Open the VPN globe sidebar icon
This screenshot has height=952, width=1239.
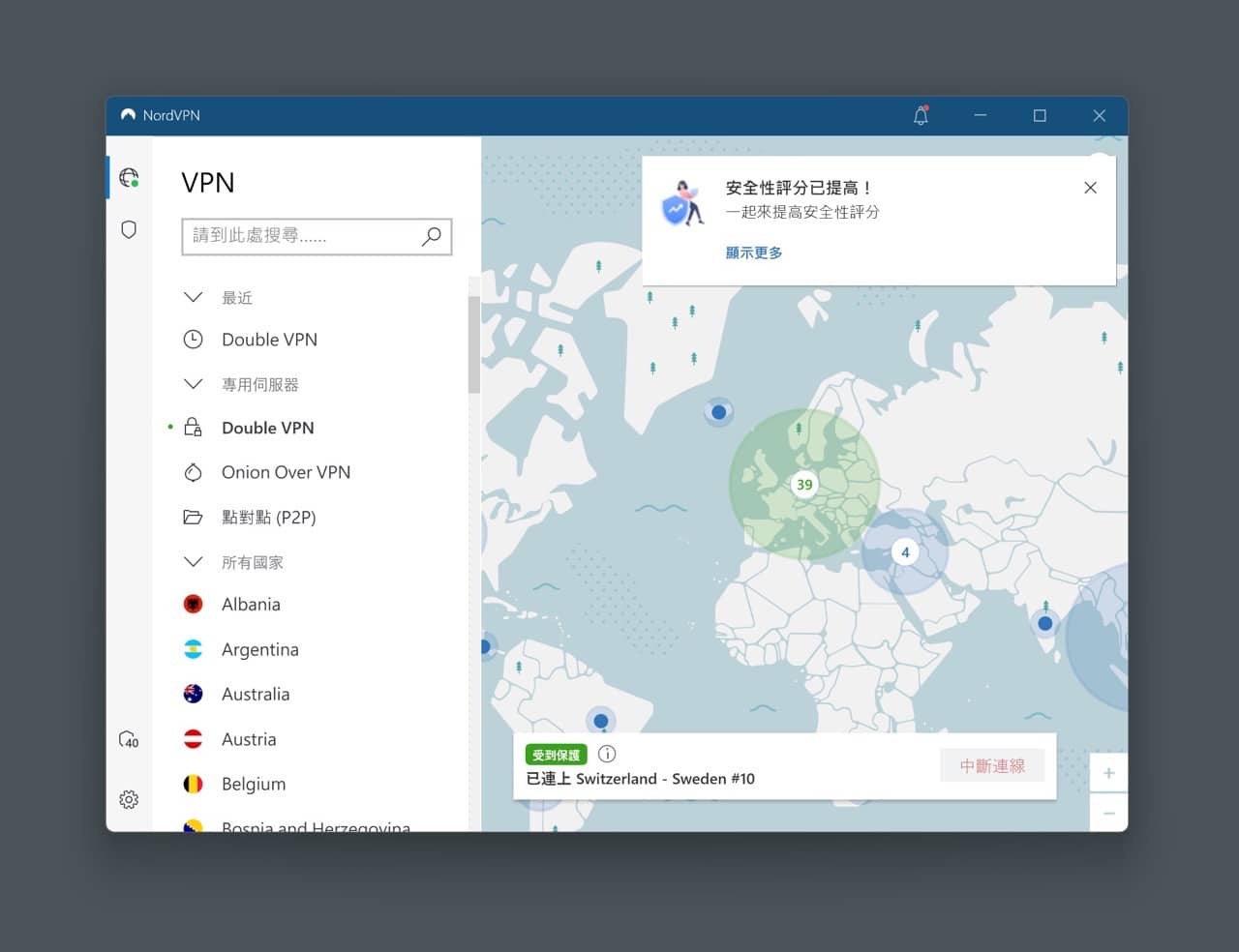tap(129, 177)
